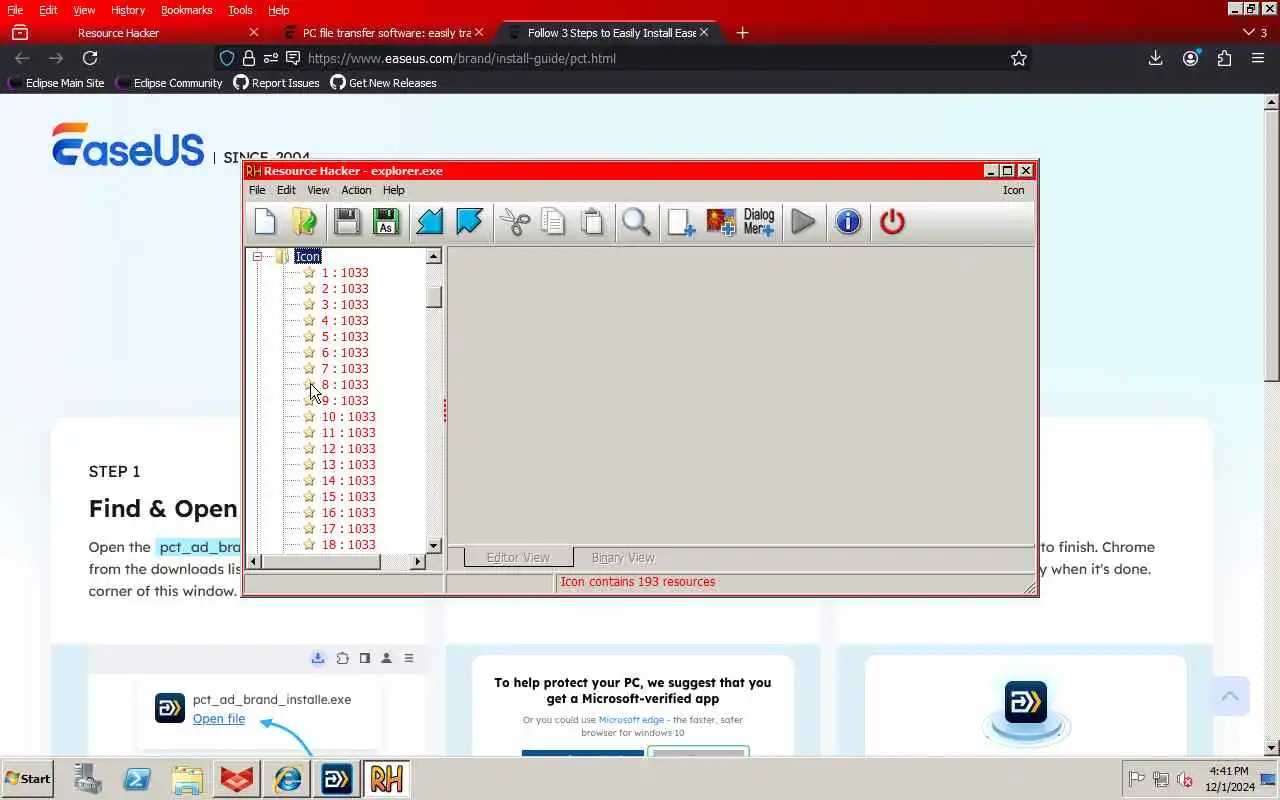Image resolution: width=1280 pixels, height=800 pixels.
Task: Open Resource Hacker File menu
Action: 257,190
